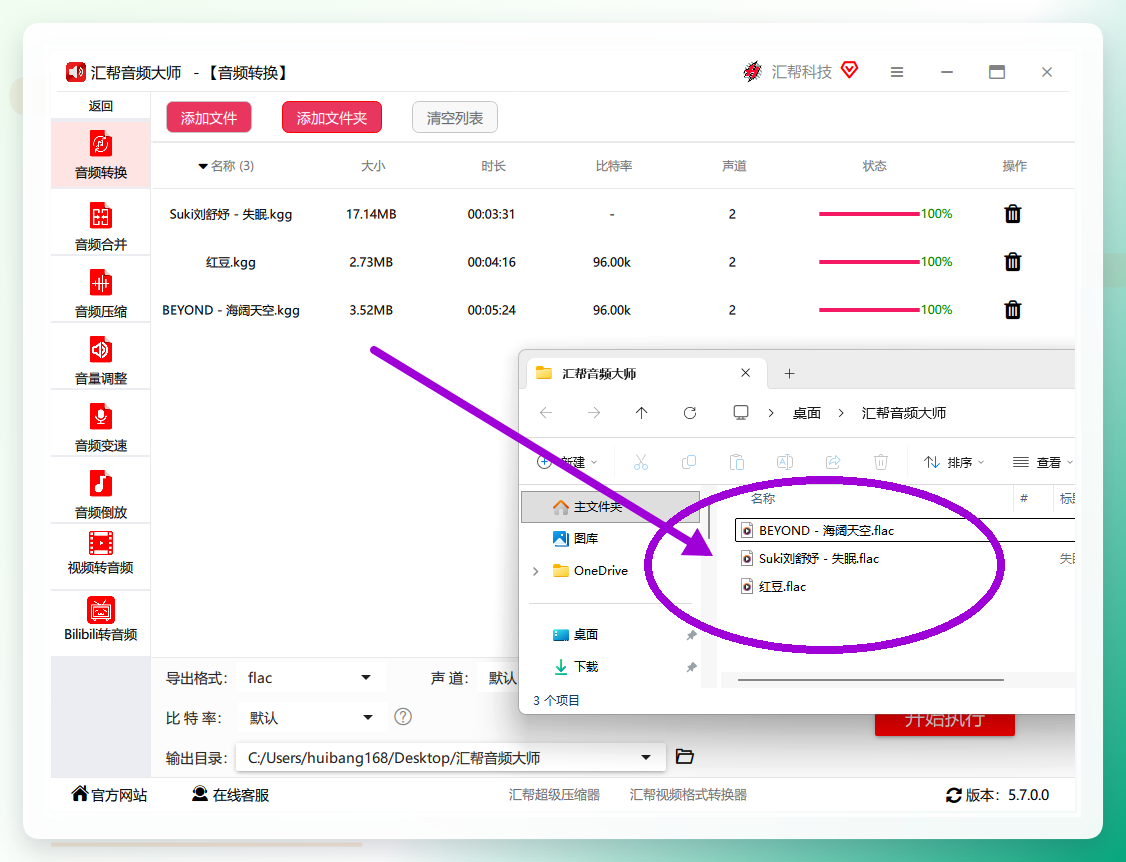The image size is (1126, 862).
Task: Add a new Explorer tab
Action: click(789, 373)
